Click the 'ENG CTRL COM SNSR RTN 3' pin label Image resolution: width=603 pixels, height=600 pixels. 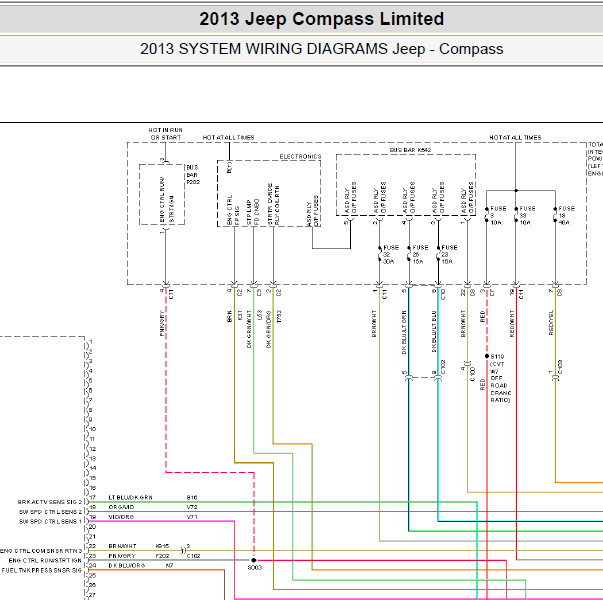click(41, 551)
